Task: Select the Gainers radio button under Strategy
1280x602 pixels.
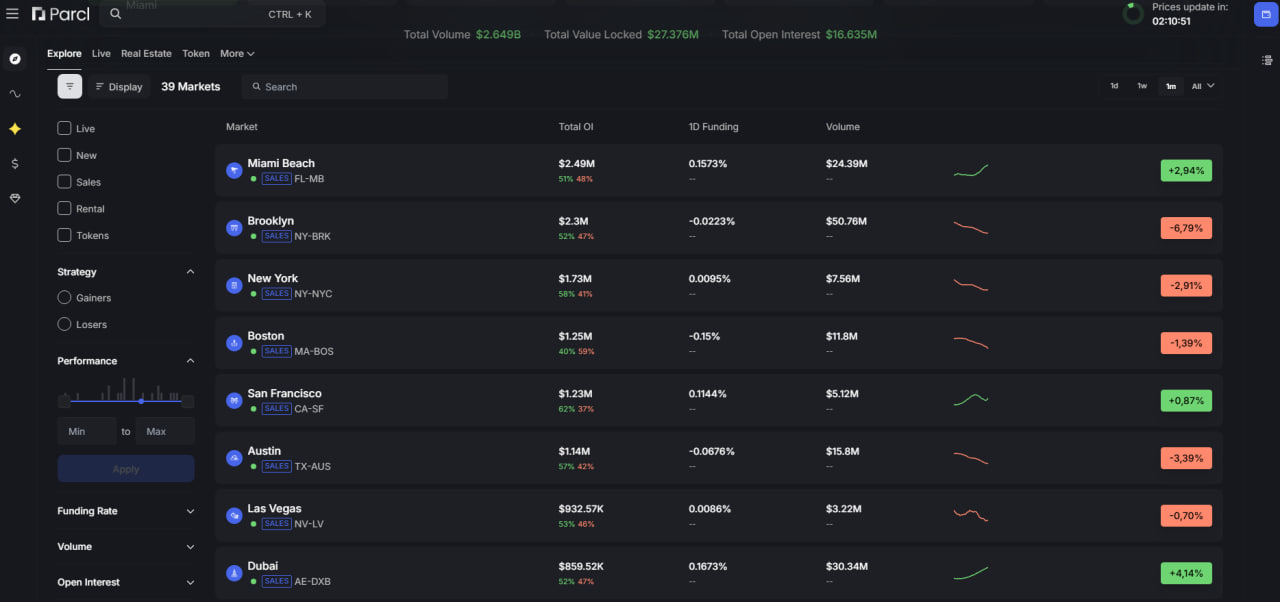Action: click(63, 297)
